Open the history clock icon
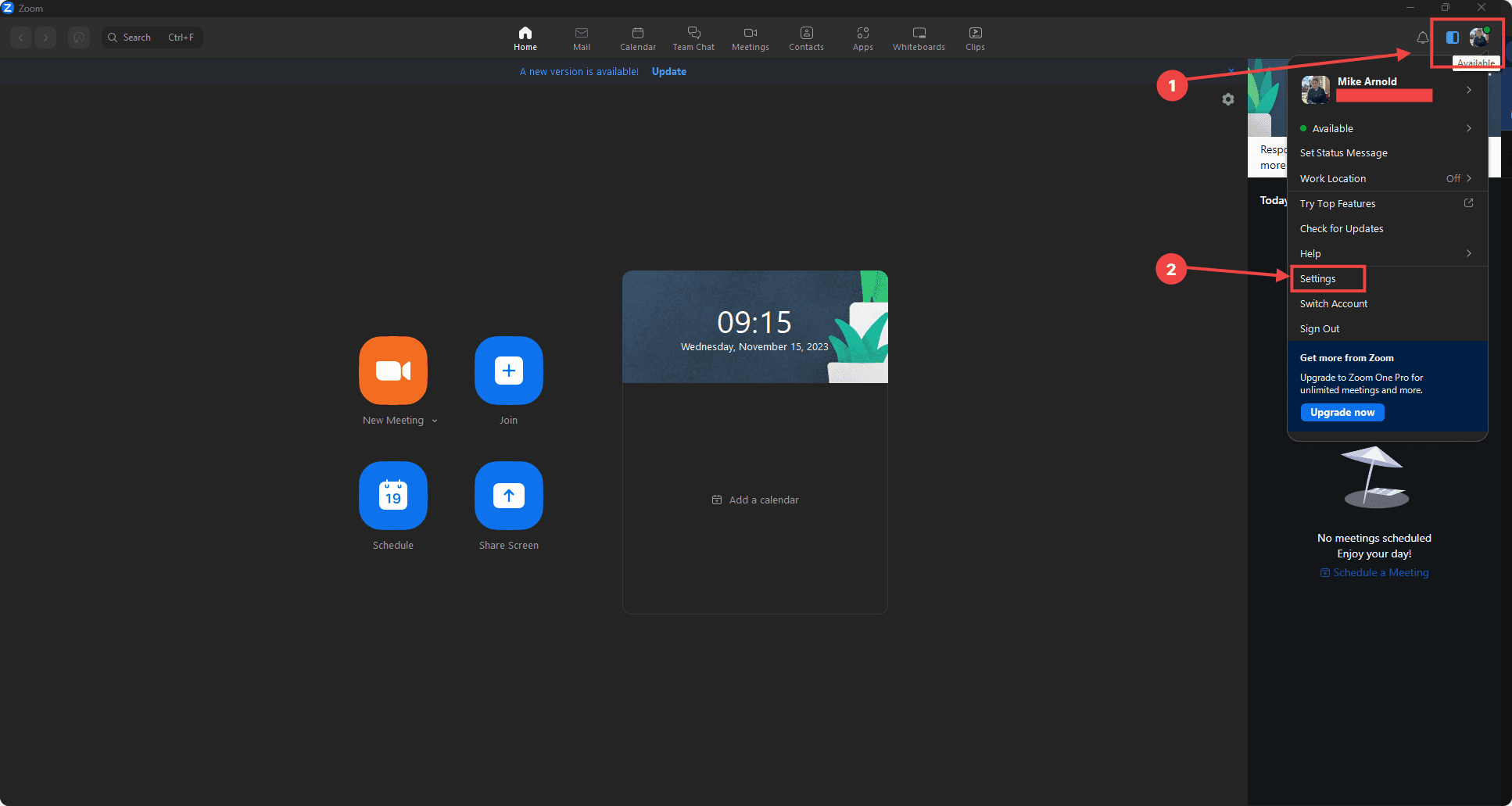The width and height of the screenshot is (1512, 806). coord(78,37)
